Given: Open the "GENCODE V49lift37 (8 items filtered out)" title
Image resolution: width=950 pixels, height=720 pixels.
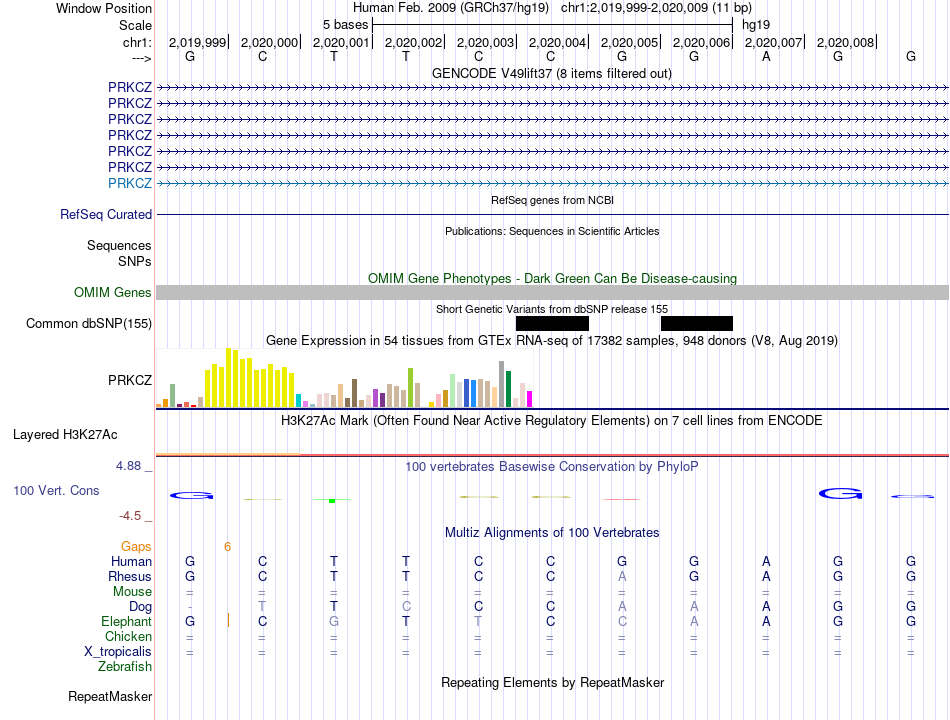Looking at the screenshot, I should click(551, 73).
